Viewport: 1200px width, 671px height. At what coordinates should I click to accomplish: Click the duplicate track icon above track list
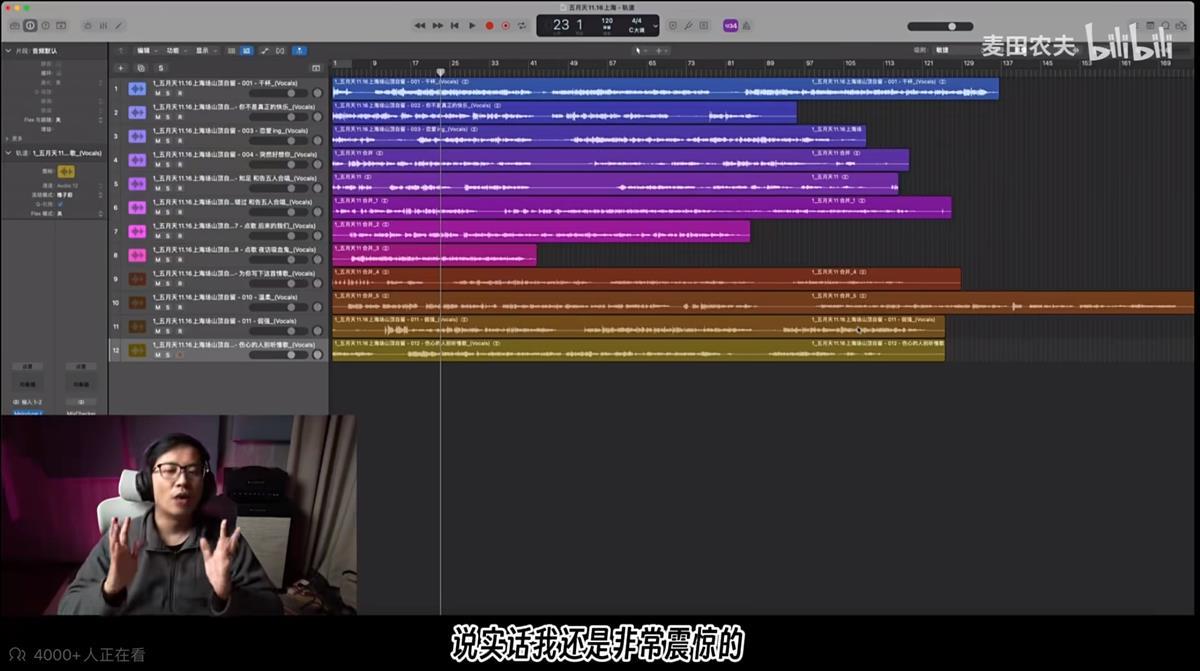point(141,68)
